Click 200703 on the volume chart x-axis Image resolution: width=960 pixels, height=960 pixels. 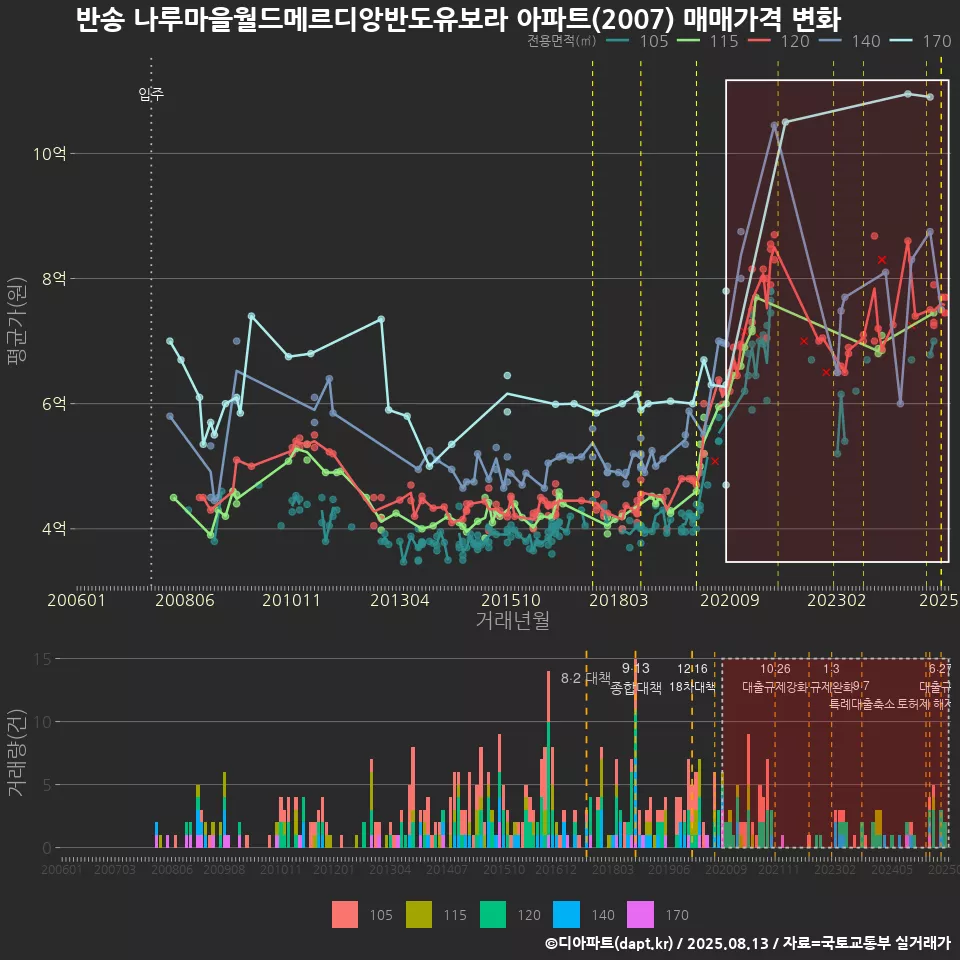pyautogui.click(x=114, y=869)
